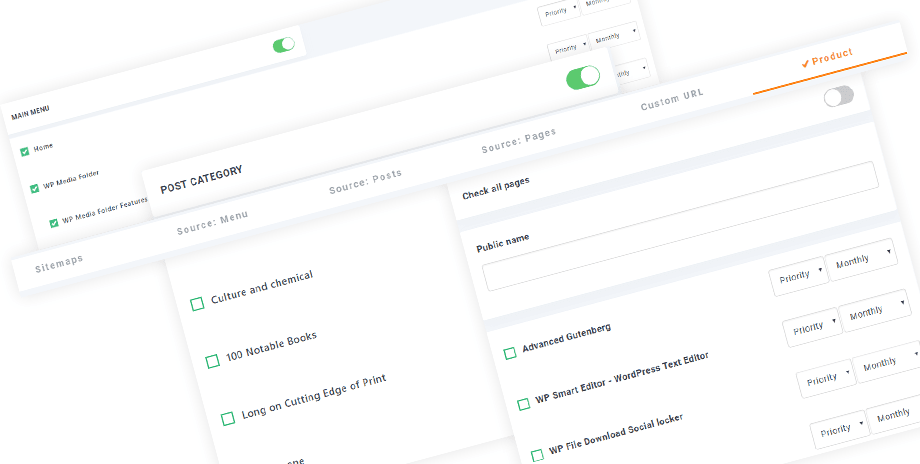
Task: Check the Advanced Gutenberg page
Action: point(510,353)
